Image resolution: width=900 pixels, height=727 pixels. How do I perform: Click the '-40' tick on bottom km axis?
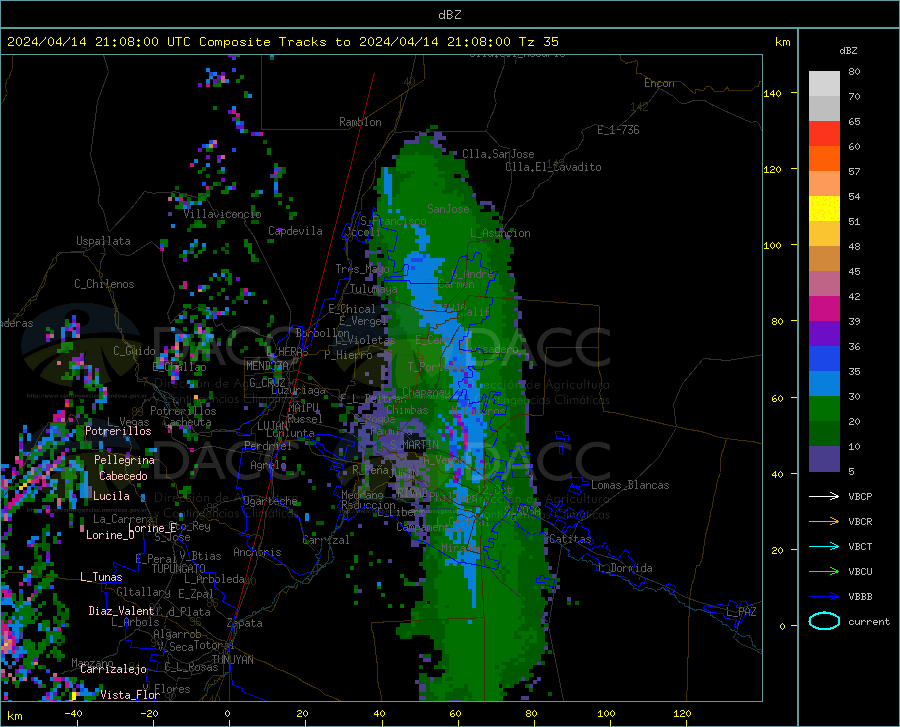coord(73,713)
